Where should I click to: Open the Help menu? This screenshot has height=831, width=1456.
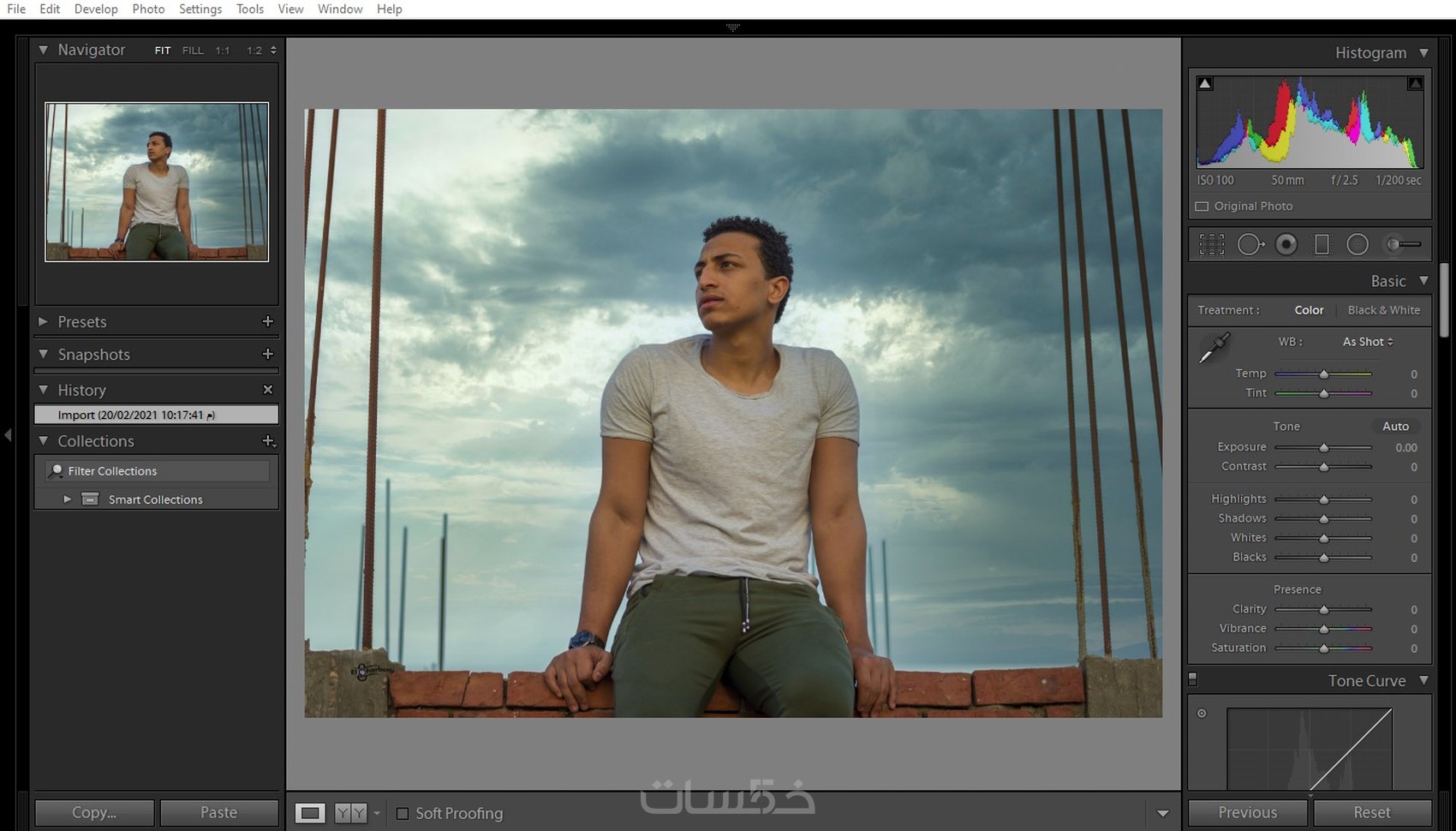coord(390,9)
